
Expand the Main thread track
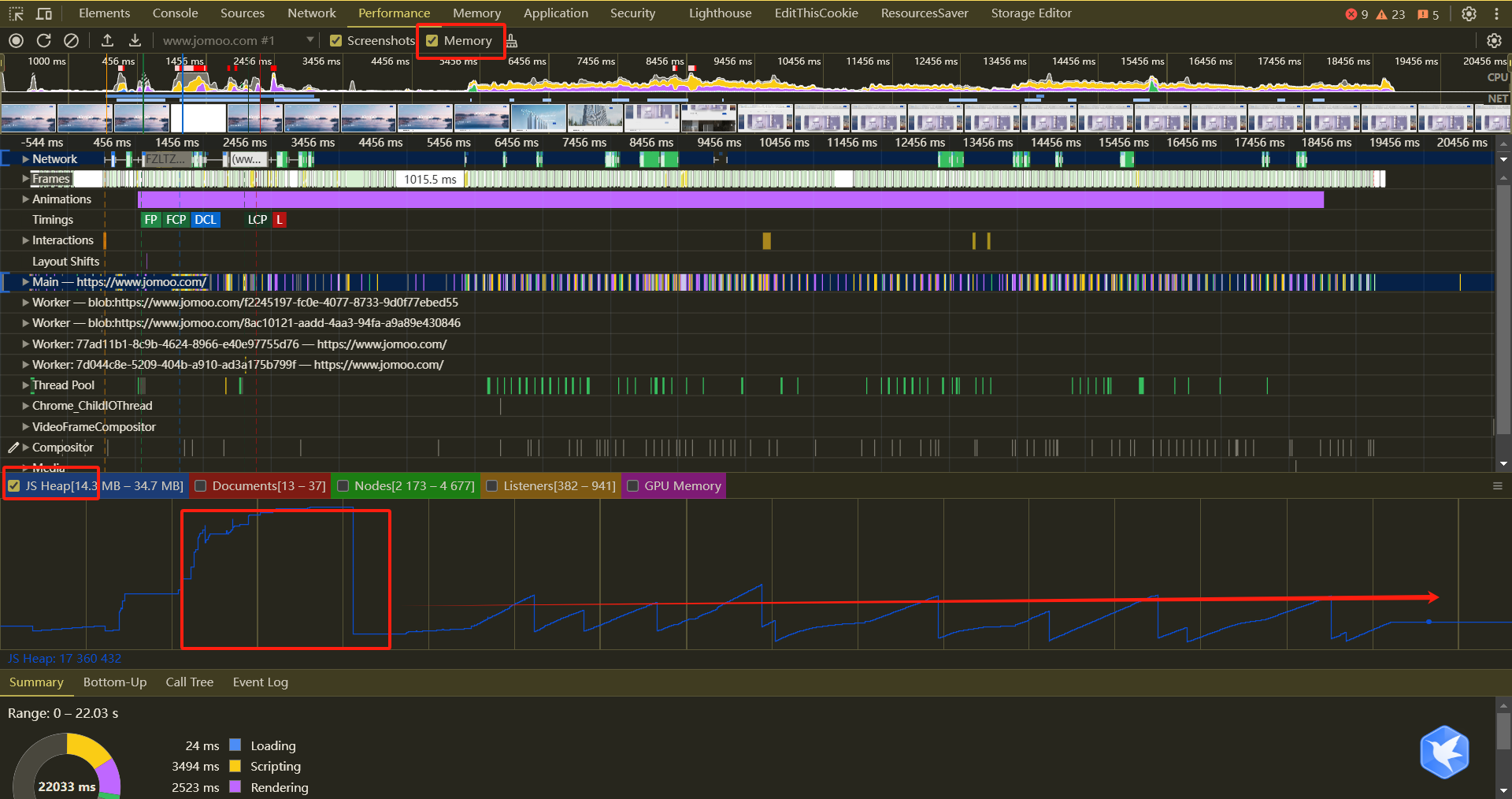pos(26,282)
